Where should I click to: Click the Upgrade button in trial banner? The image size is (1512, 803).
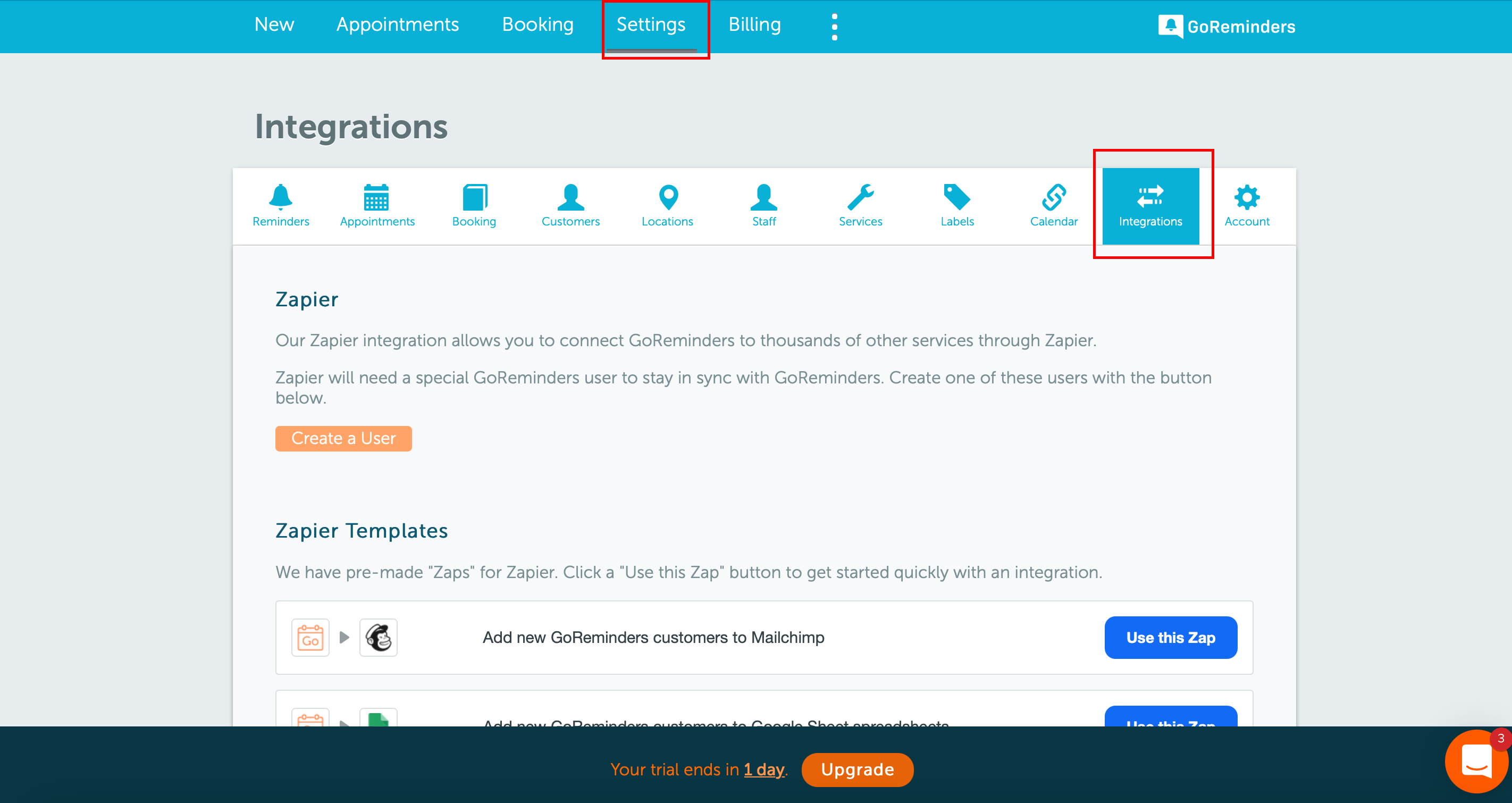[x=857, y=769]
